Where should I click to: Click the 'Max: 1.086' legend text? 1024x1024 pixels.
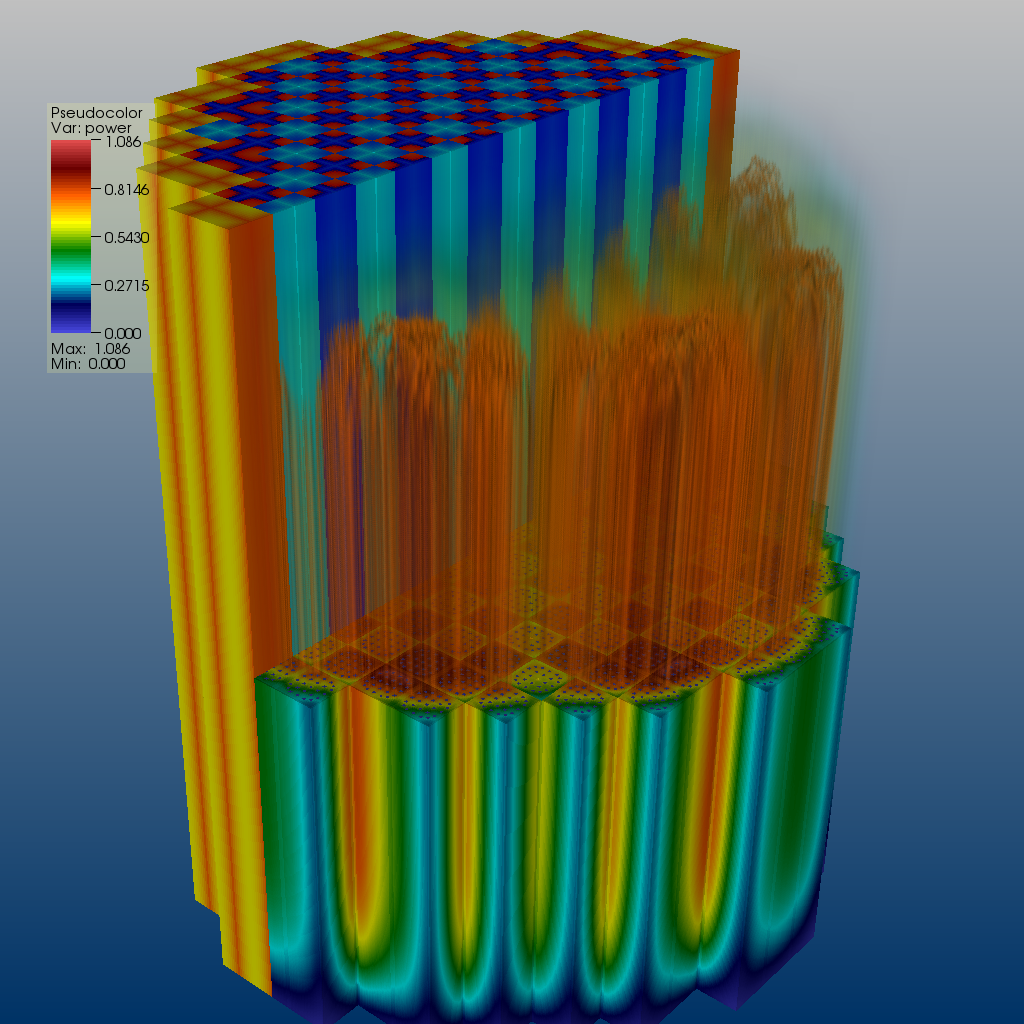(x=88, y=348)
